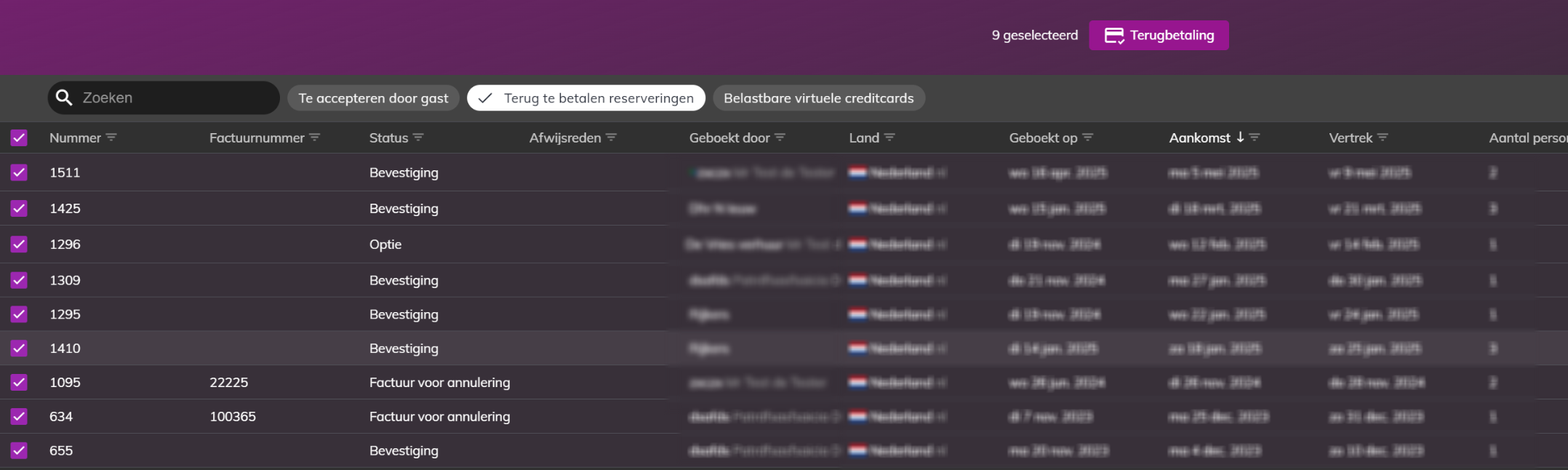Uncheck the select-all header checkbox
The image size is (1568, 470).
(19, 138)
